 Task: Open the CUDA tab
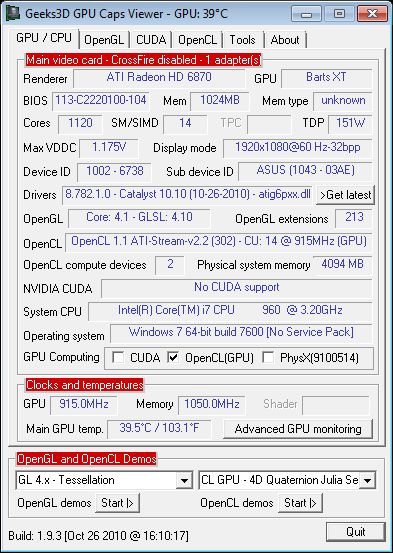151,40
